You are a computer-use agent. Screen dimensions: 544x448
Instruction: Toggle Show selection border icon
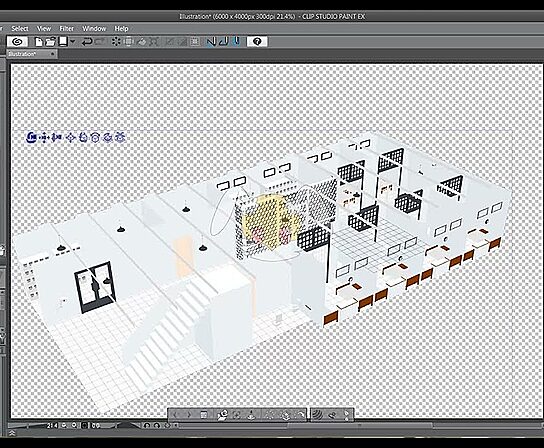195,42
